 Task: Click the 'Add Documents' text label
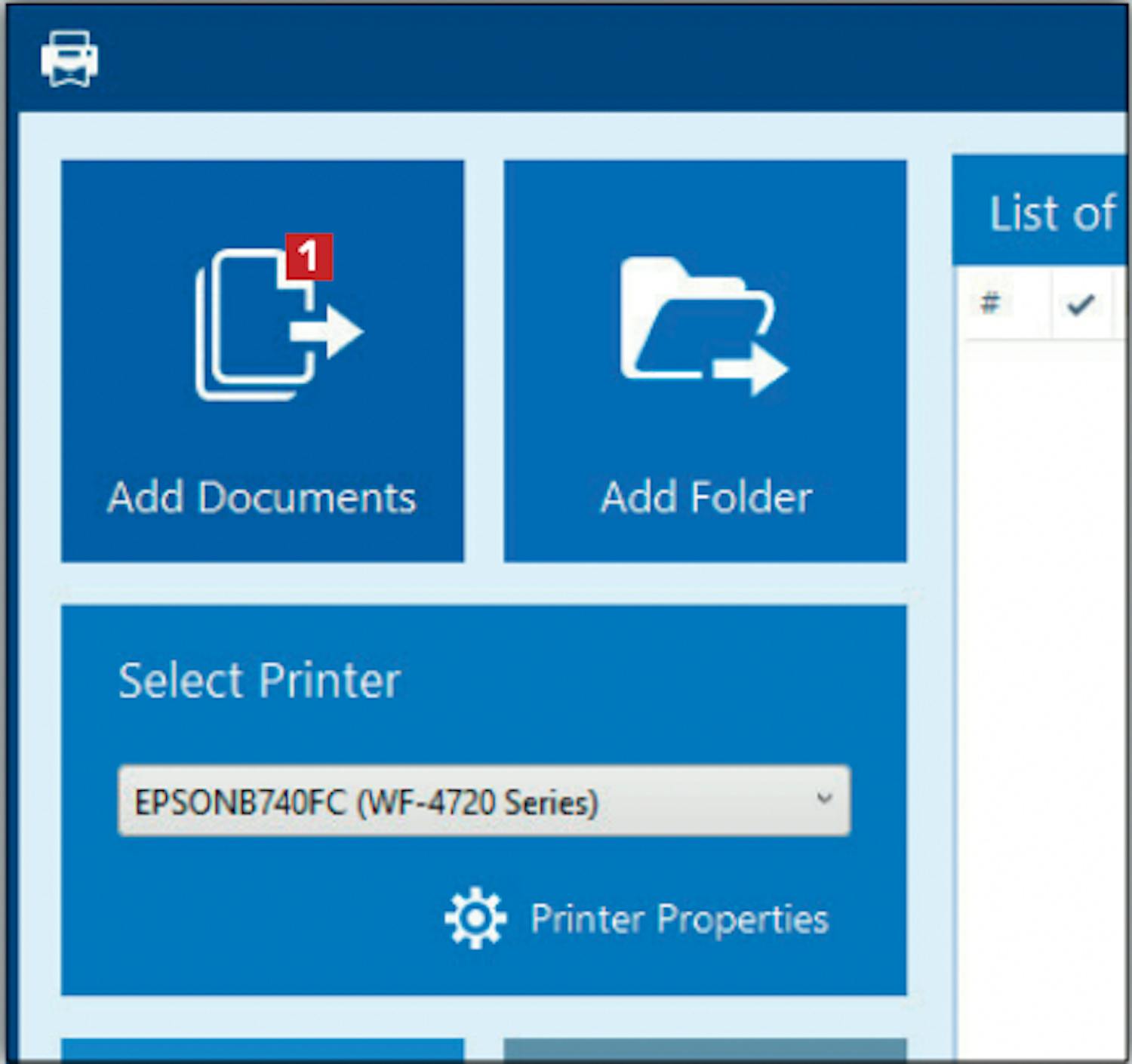click(x=262, y=498)
